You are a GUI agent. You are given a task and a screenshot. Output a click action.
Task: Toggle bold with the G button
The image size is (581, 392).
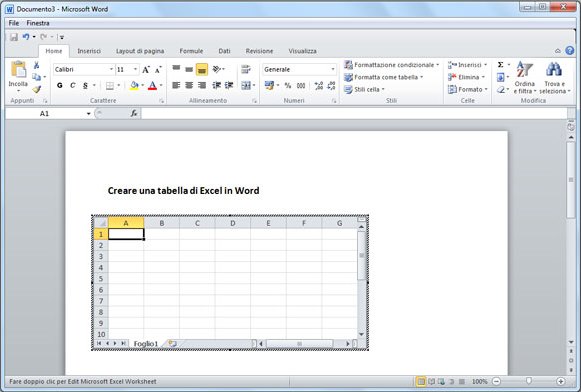coord(60,86)
